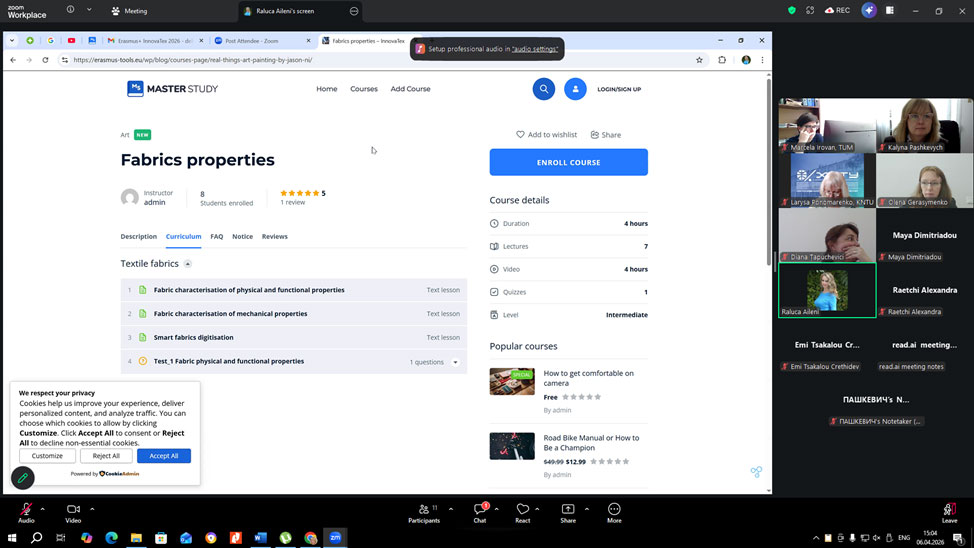
Task: Open the Reviews tab
Action: pos(274,237)
